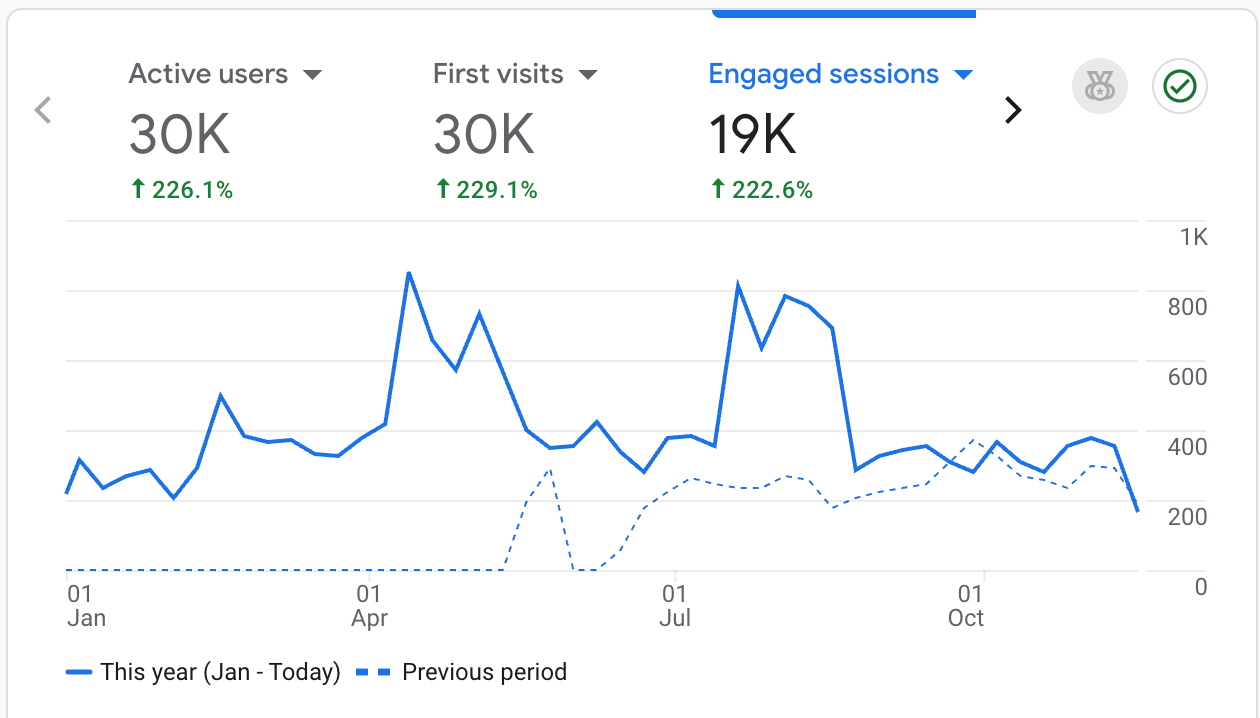Open the Engaged sessions metric dropdown

tap(964, 75)
